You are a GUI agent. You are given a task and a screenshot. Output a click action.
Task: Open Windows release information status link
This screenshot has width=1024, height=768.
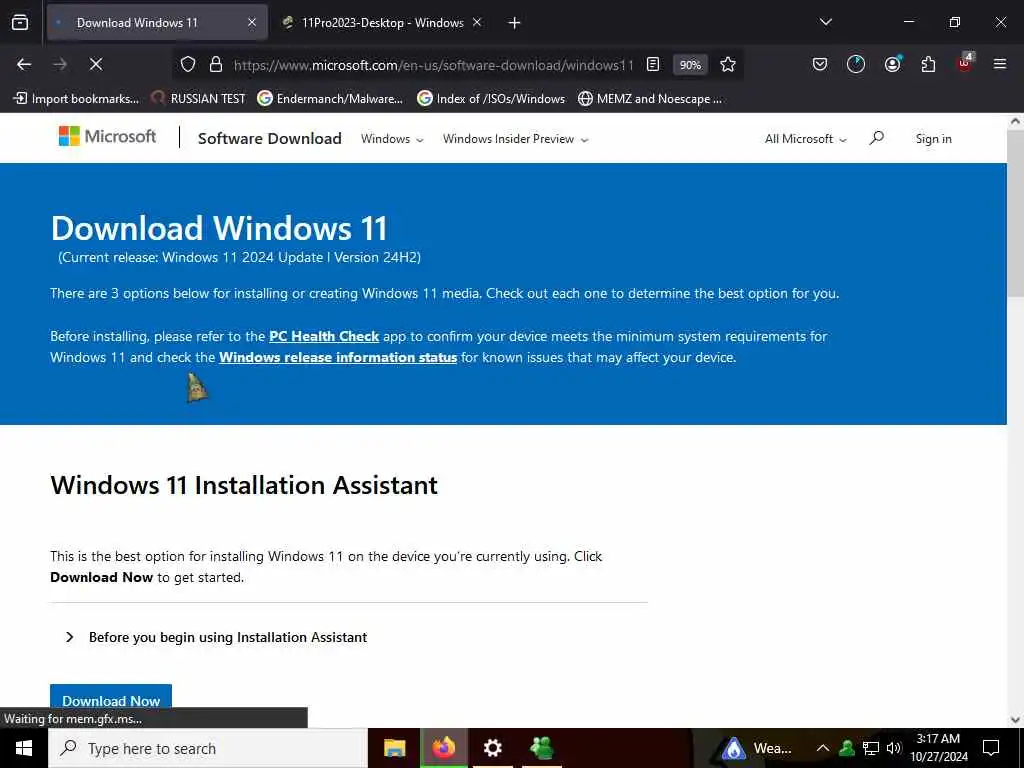(x=338, y=357)
